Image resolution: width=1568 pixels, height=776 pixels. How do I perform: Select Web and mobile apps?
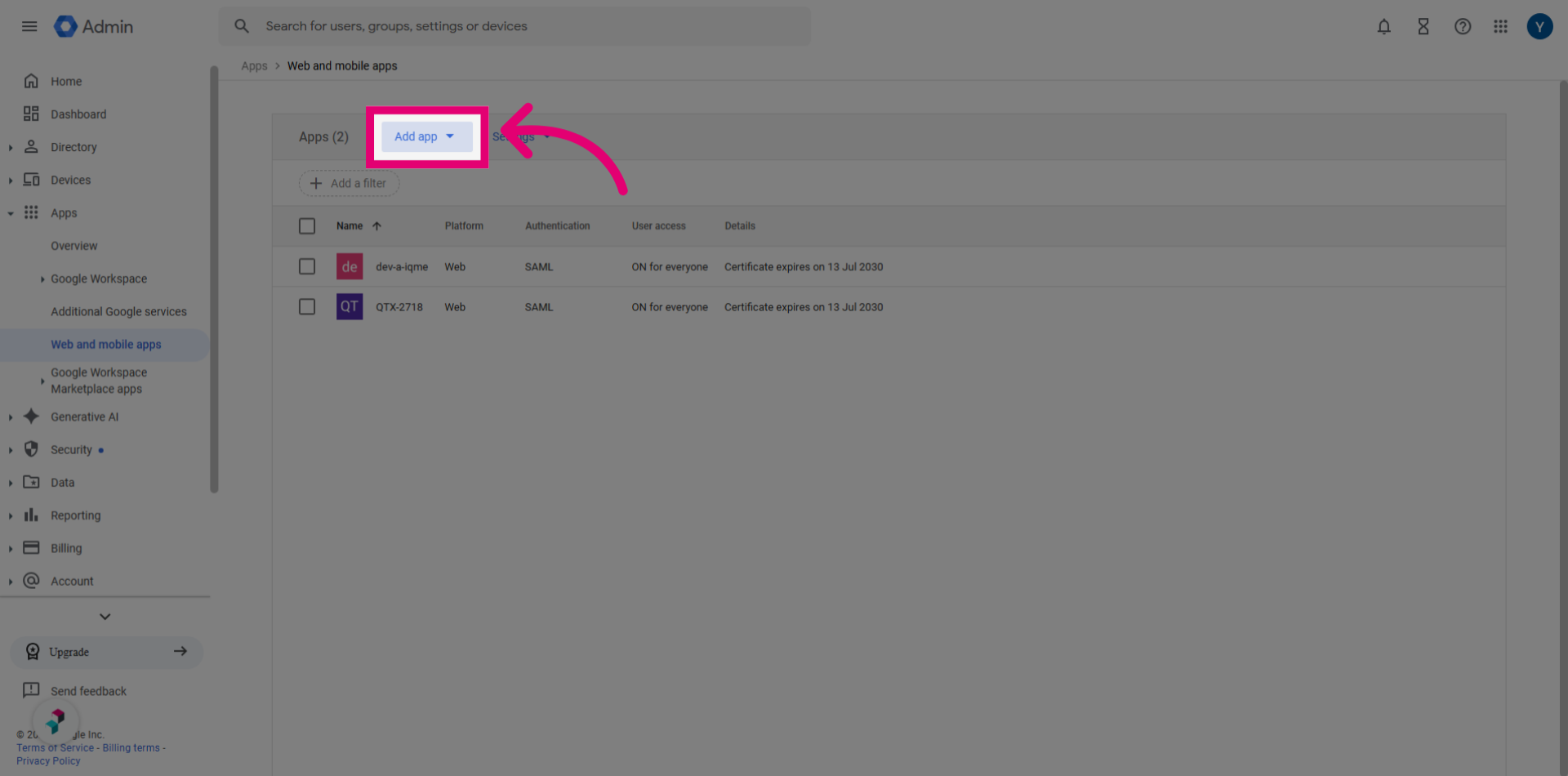(105, 345)
